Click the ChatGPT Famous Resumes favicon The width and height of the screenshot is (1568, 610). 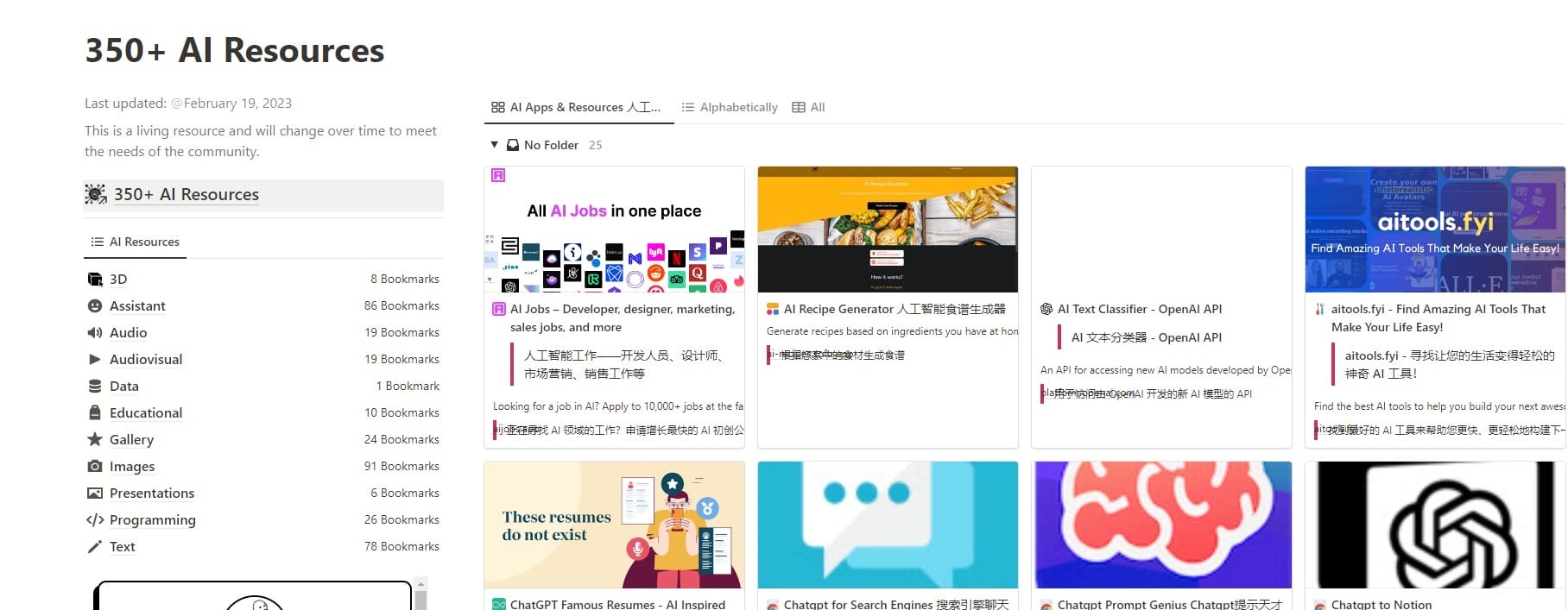pos(499,605)
